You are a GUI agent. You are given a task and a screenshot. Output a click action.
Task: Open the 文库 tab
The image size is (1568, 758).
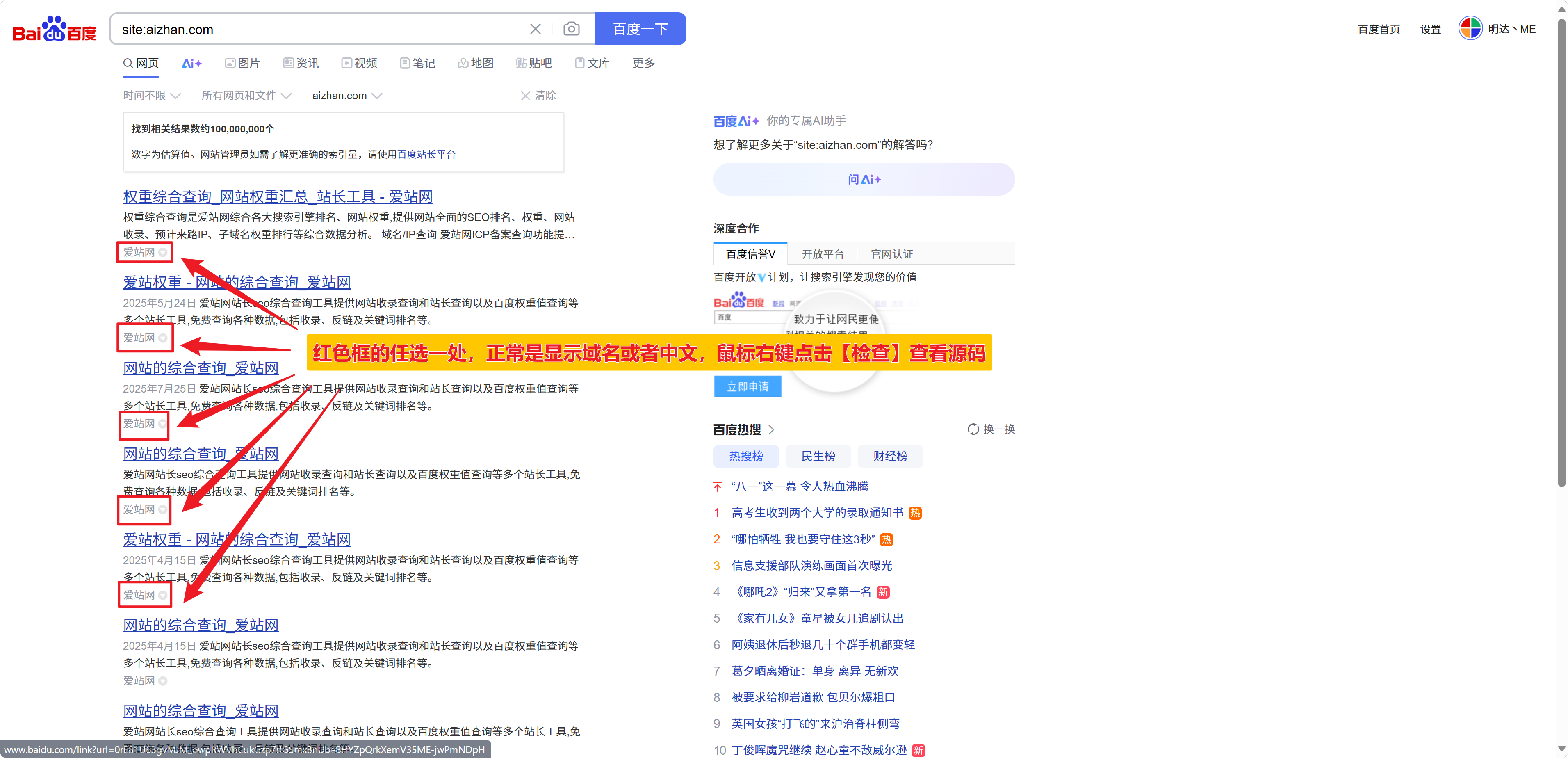[x=592, y=63]
